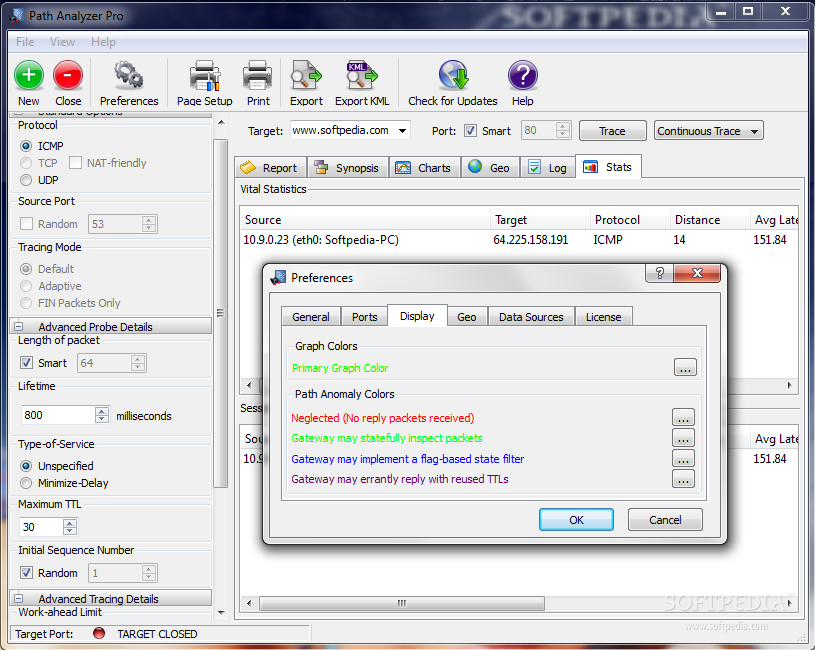Switch to the Log tab
Viewport: 815px width, 650px height.
click(x=547, y=167)
